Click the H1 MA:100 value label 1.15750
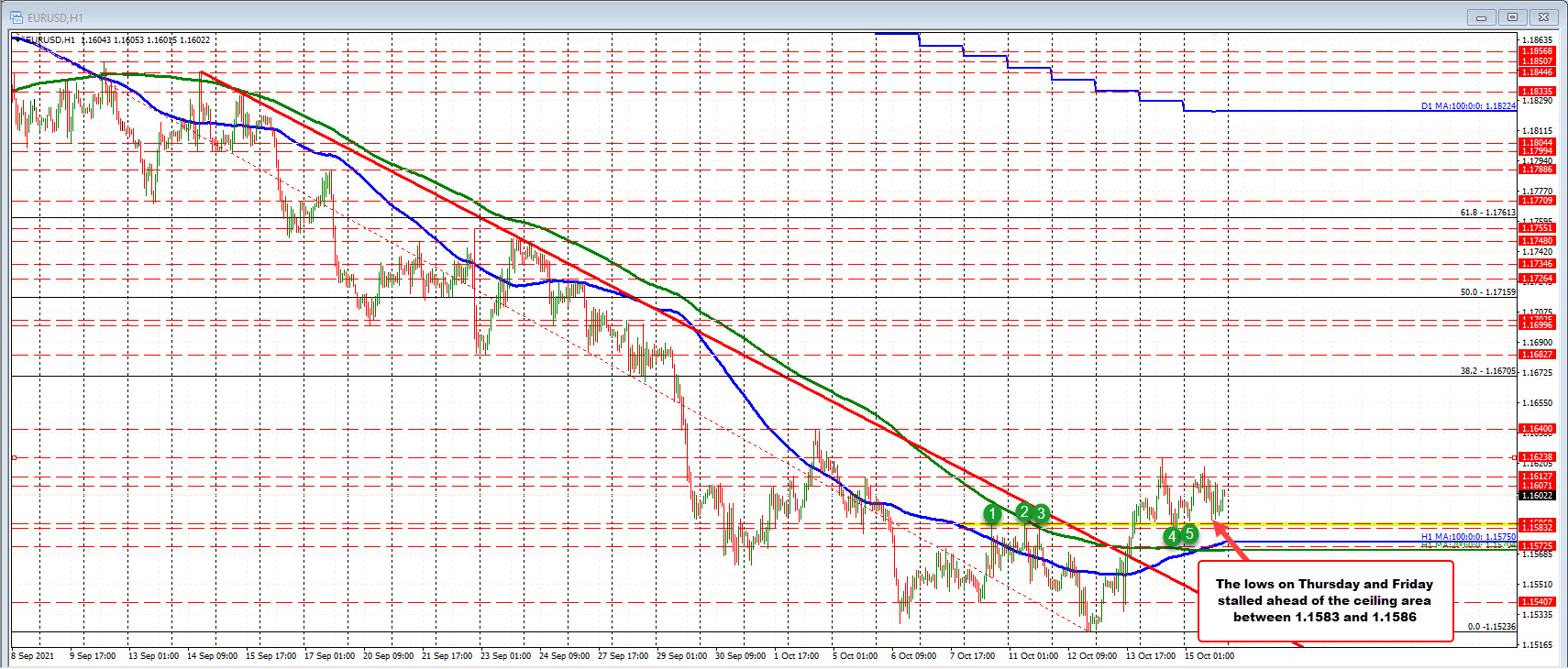The height and width of the screenshot is (669, 1568). pos(1467,536)
